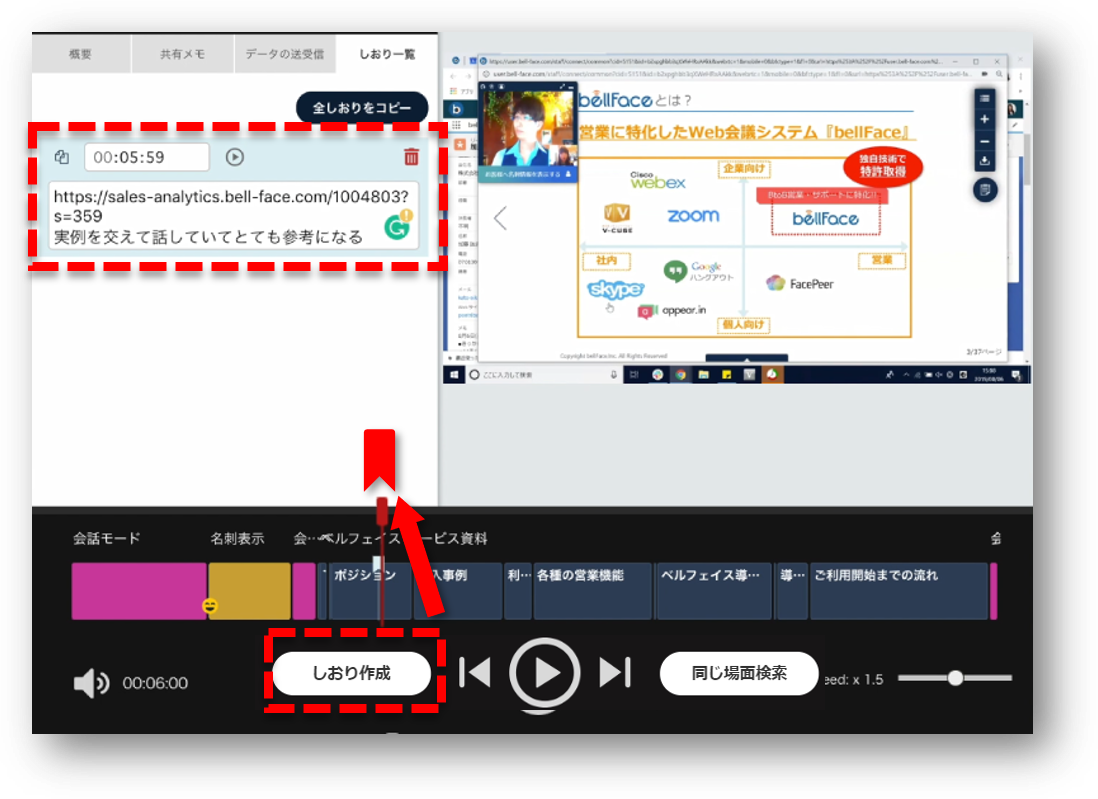
Task: Click the しおり作成 button
Action: pos(352,673)
